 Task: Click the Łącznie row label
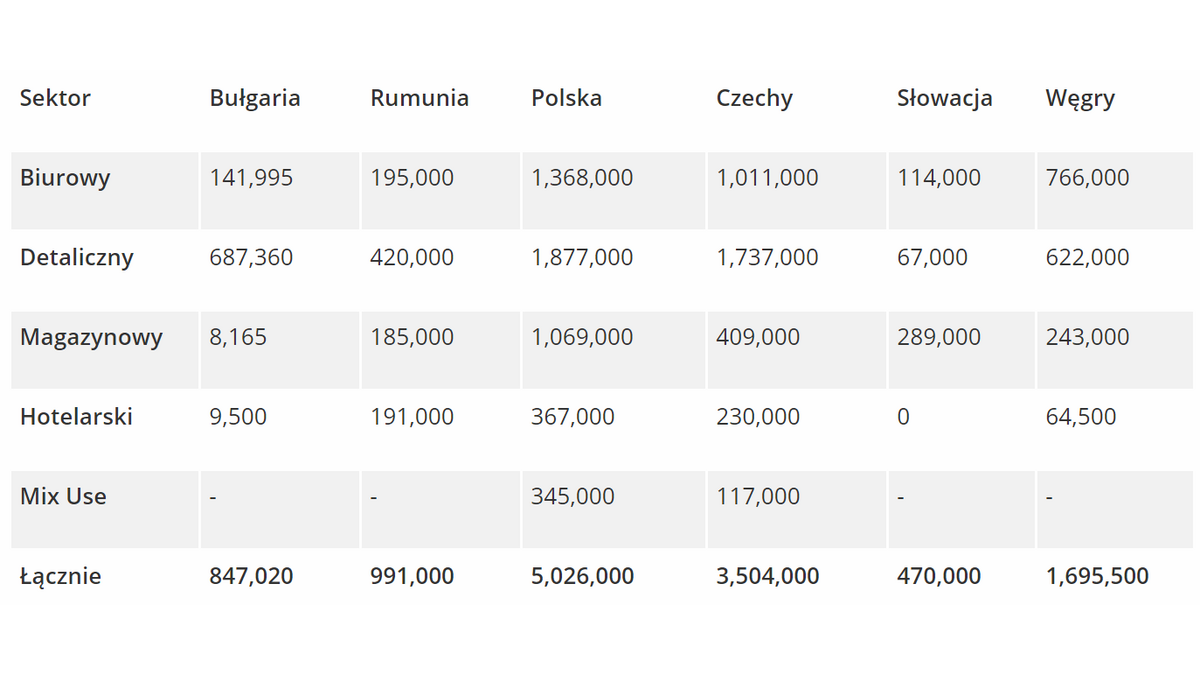(x=60, y=576)
